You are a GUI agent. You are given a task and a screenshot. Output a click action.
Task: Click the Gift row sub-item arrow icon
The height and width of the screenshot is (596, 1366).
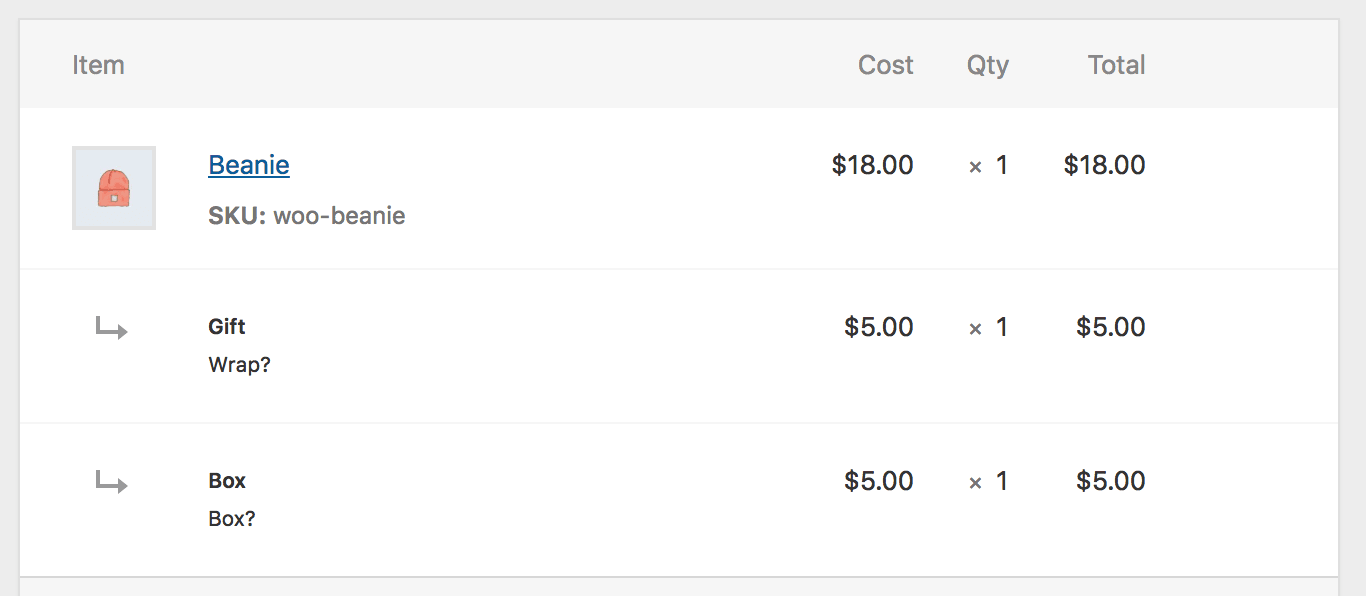(x=111, y=327)
